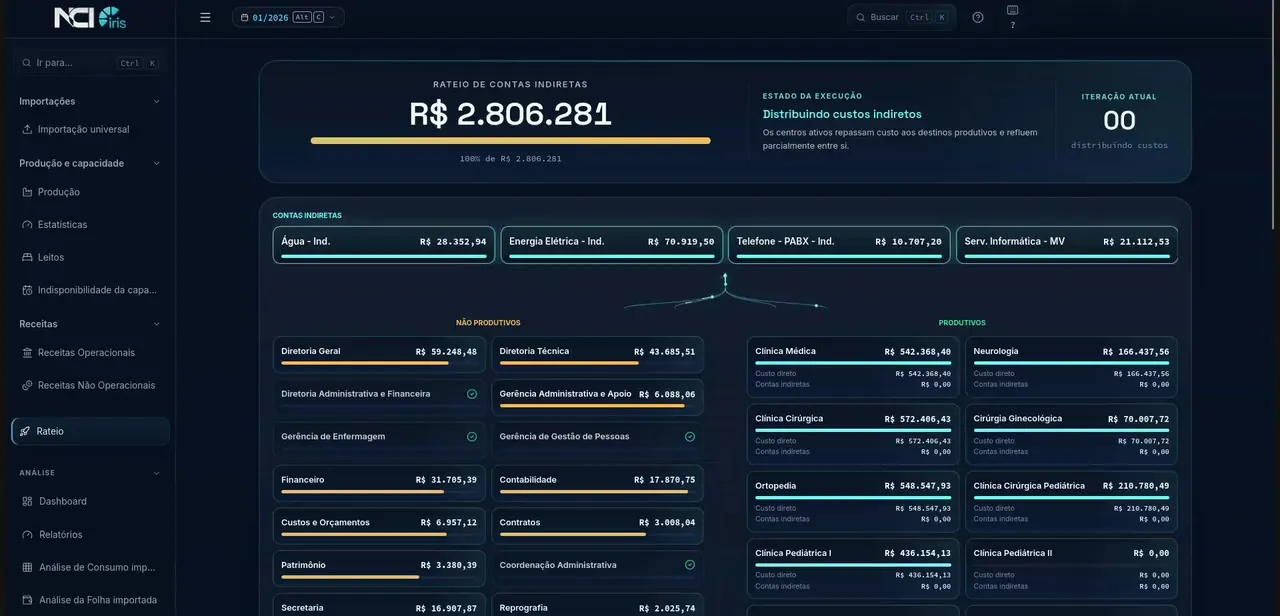Click the Receitas Operacionais icon

click(27, 353)
